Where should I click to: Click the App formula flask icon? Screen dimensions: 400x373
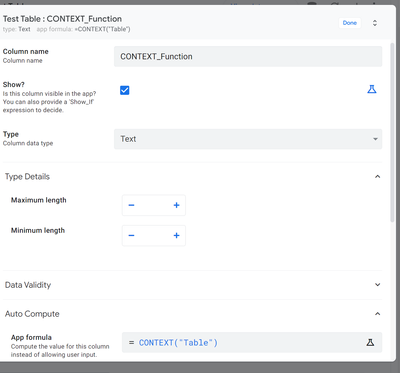tap(370, 342)
